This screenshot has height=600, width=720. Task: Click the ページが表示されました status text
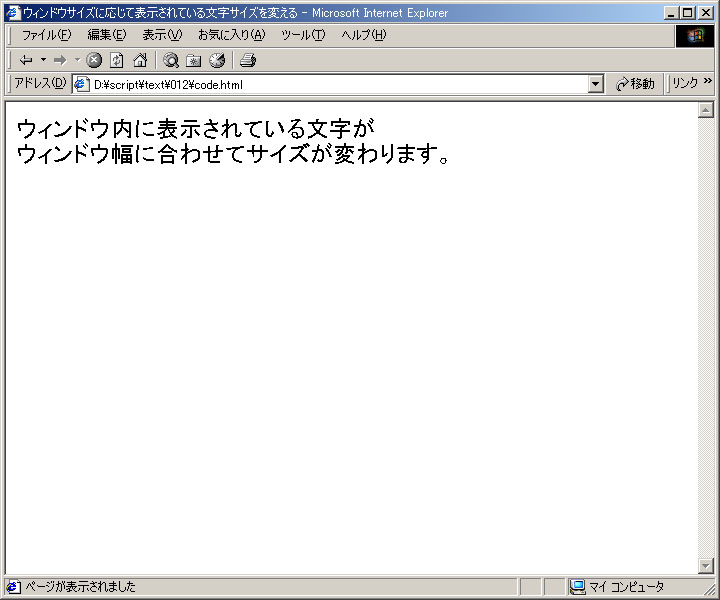coord(80,587)
